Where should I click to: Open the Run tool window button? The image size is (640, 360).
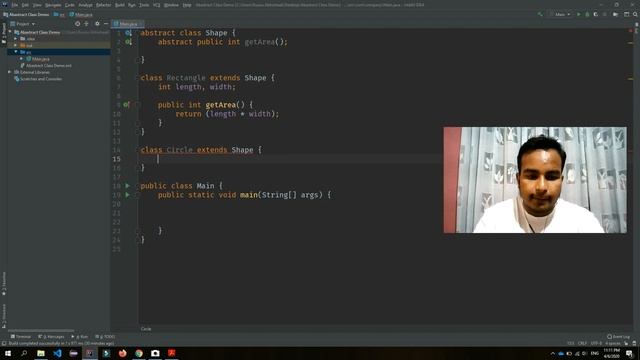[x=80, y=337]
